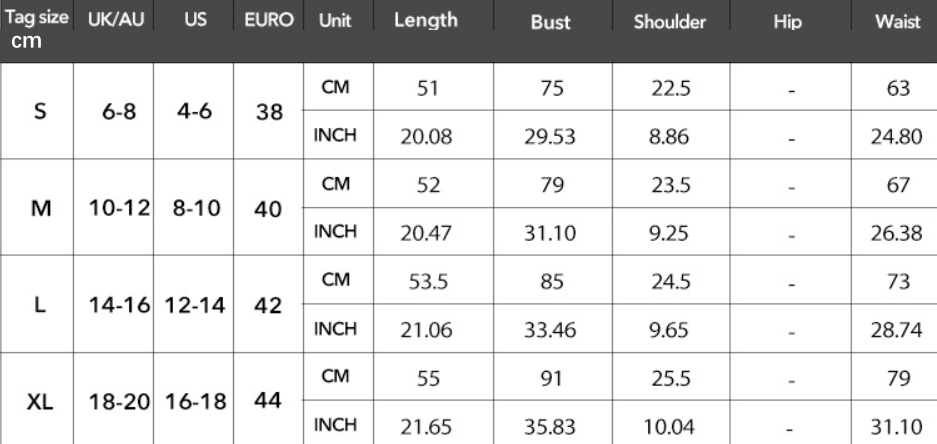Click the Bust column header
The image size is (937, 444).
pyautogui.click(x=550, y=22)
